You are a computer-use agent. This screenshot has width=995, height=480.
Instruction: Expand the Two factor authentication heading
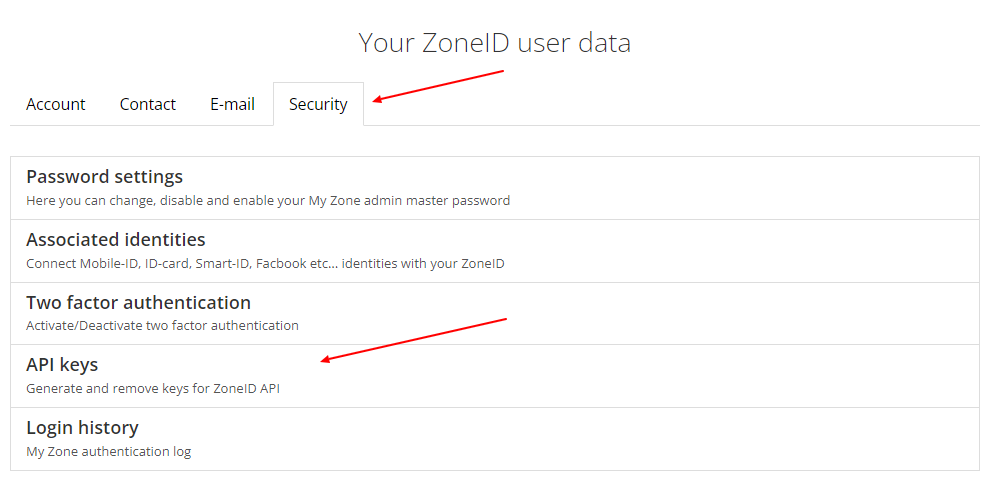pyautogui.click(x=138, y=302)
